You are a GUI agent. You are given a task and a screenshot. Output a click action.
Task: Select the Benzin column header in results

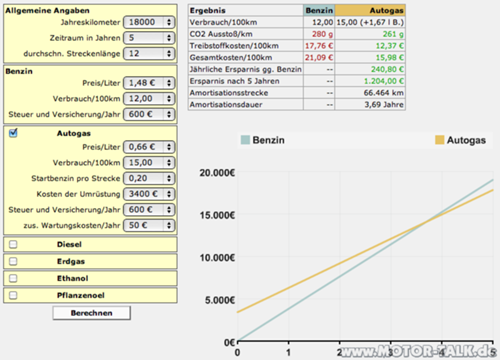[x=319, y=10]
